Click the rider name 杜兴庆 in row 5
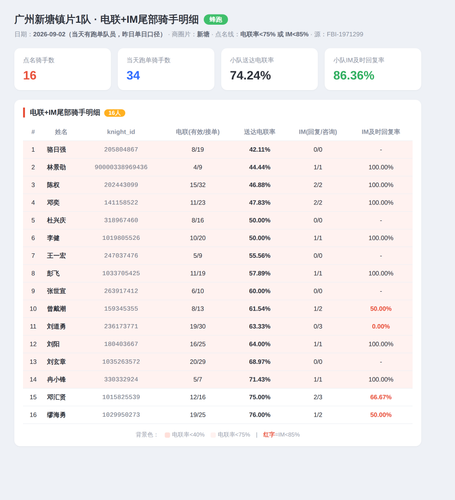 click(56, 220)
